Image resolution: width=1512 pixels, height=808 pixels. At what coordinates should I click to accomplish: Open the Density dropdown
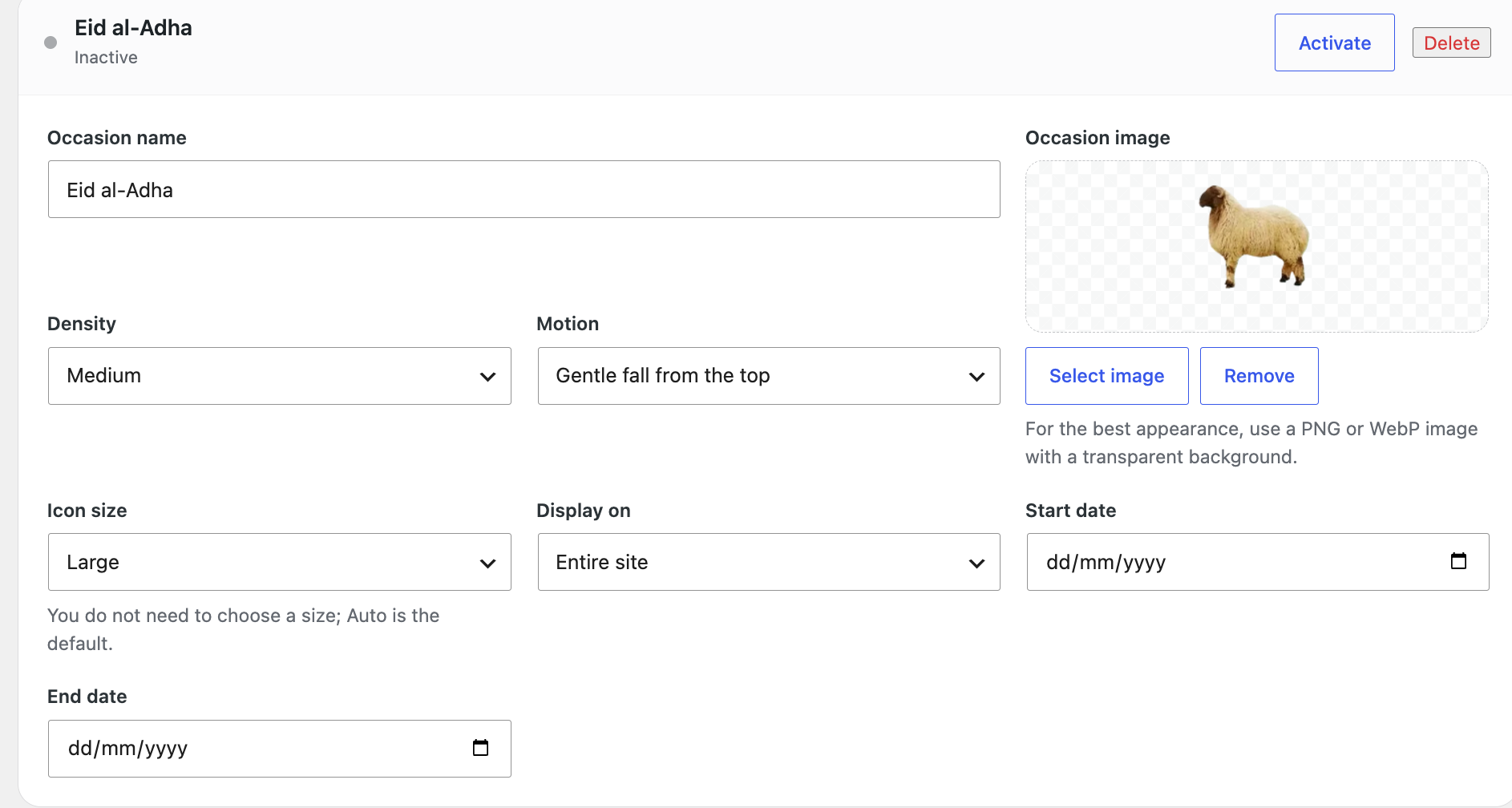[280, 376]
